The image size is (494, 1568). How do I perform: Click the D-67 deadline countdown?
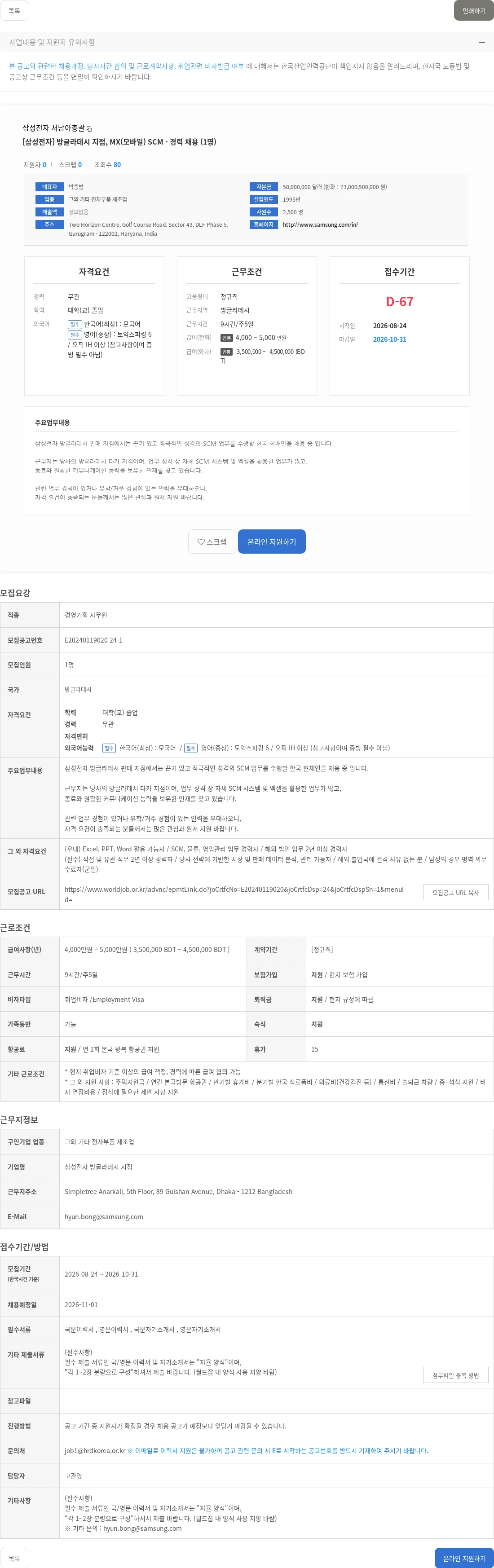(400, 301)
